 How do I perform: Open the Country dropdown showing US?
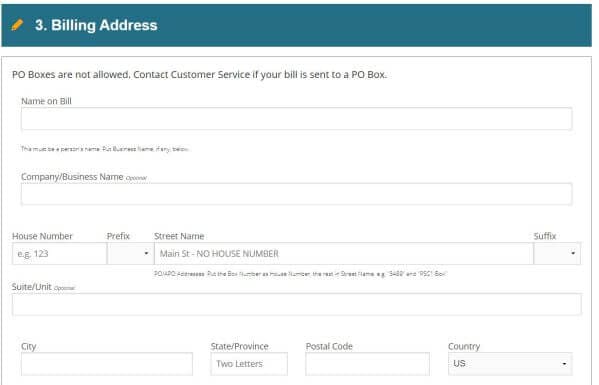[x=510, y=364]
